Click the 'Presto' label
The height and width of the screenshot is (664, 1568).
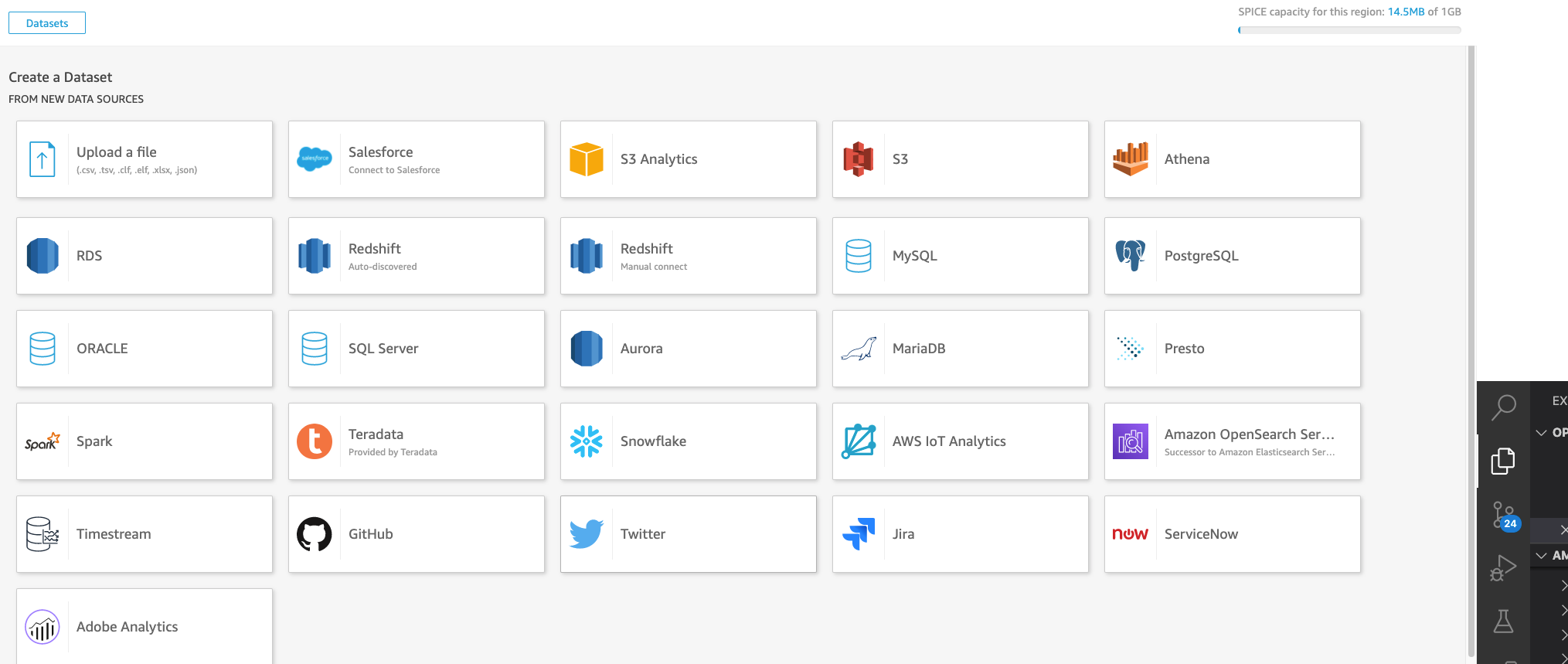coord(1184,349)
